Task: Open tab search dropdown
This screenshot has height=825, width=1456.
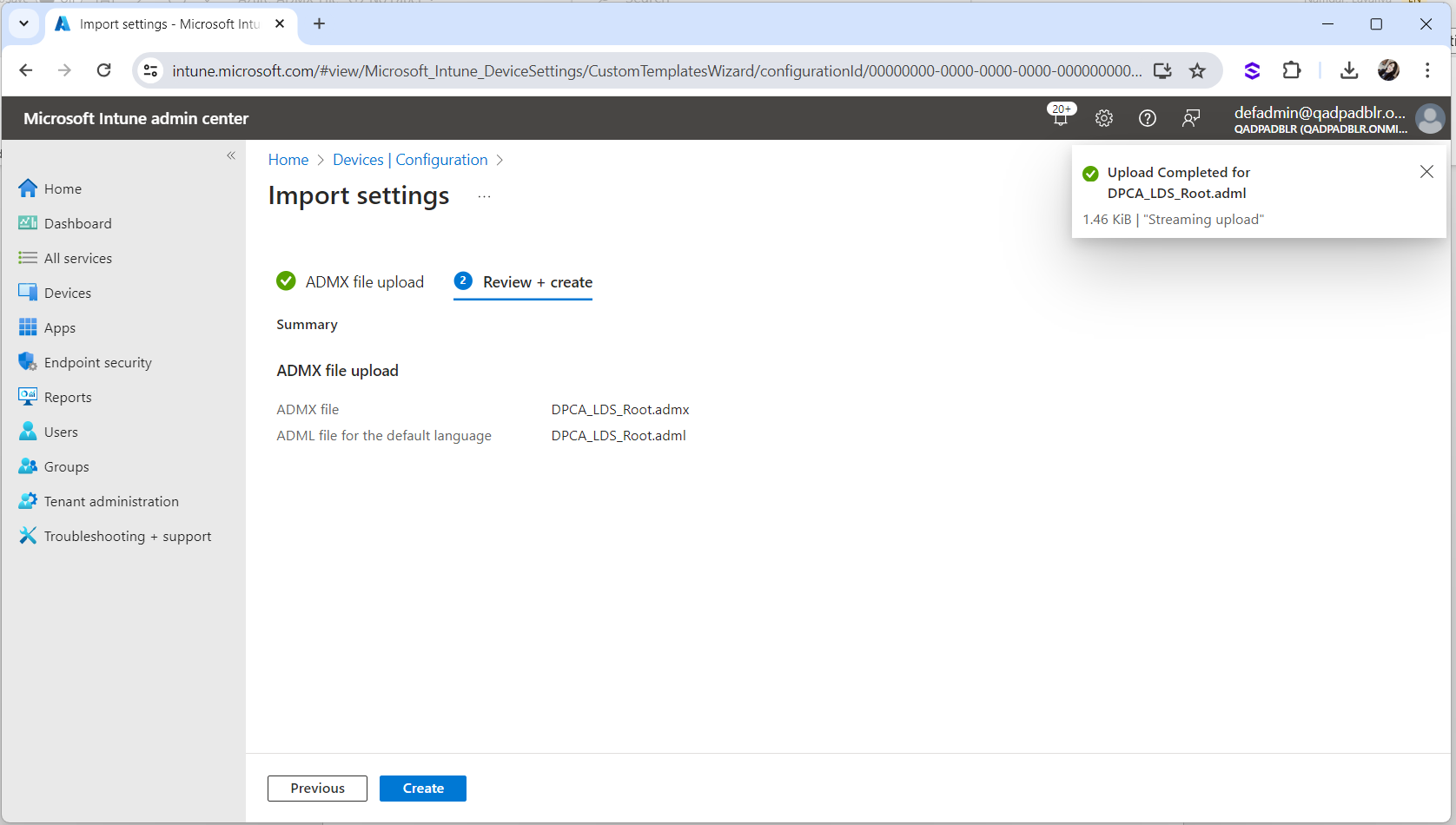Action: (x=23, y=23)
